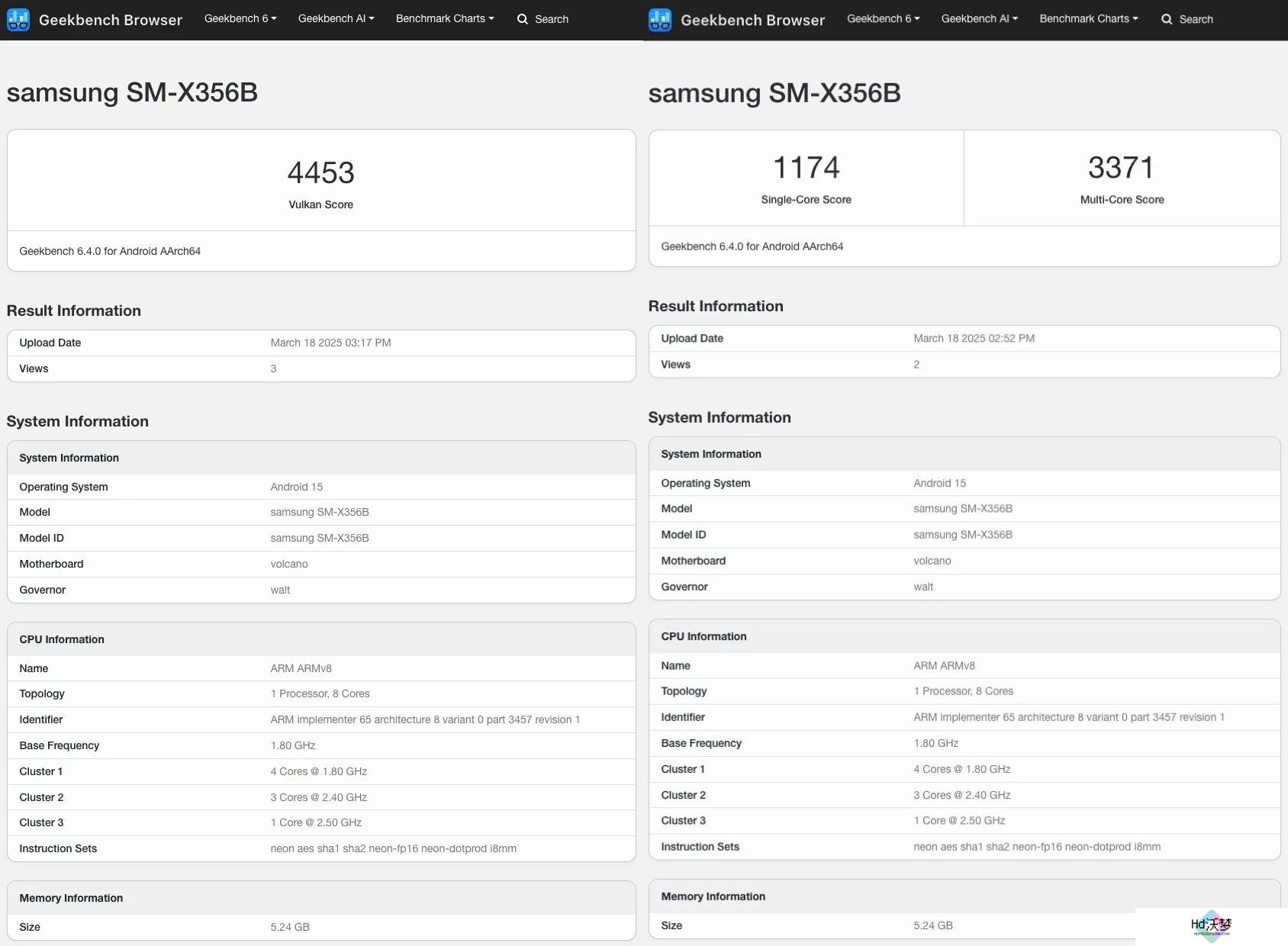The height and width of the screenshot is (946, 1288).
Task: Click the search magnifier icon in left page
Action: click(523, 19)
